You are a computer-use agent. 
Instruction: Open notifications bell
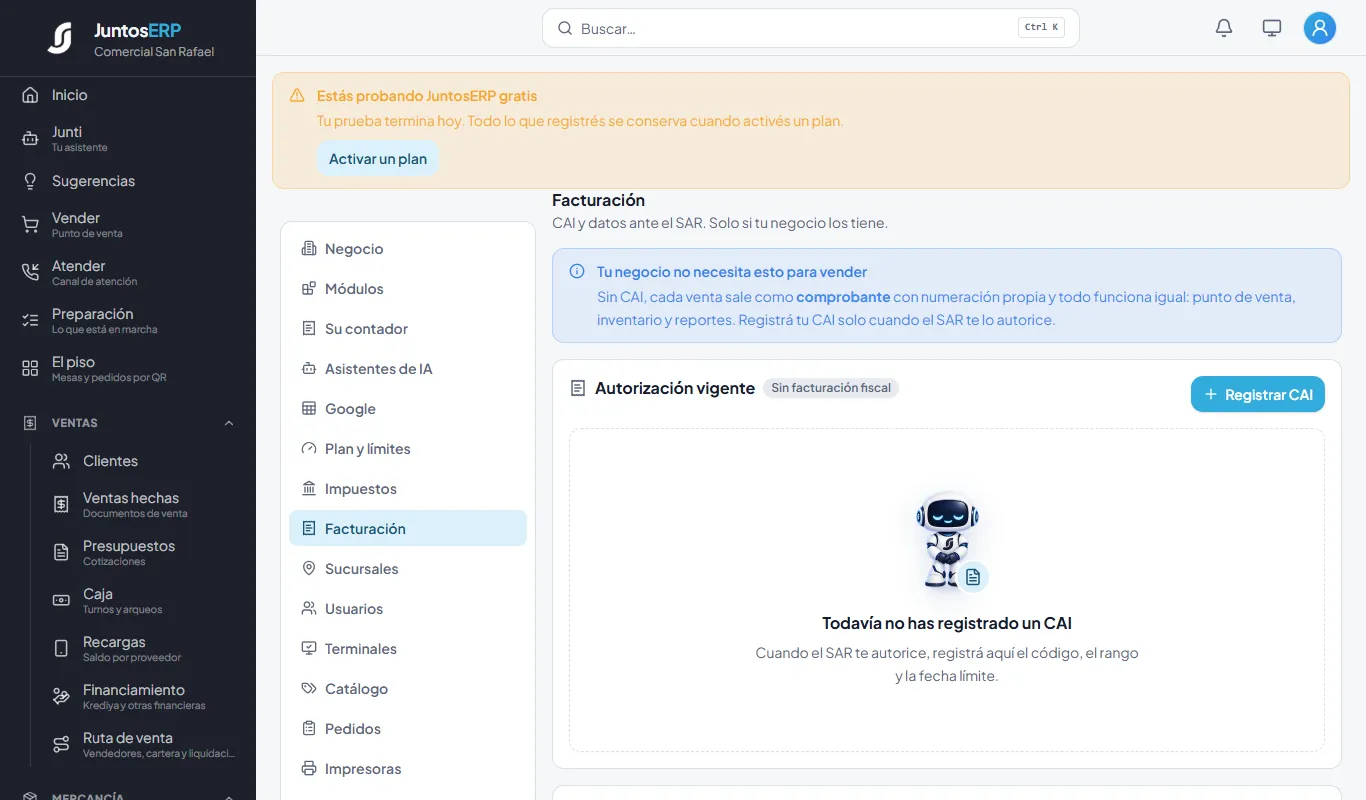click(1224, 28)
